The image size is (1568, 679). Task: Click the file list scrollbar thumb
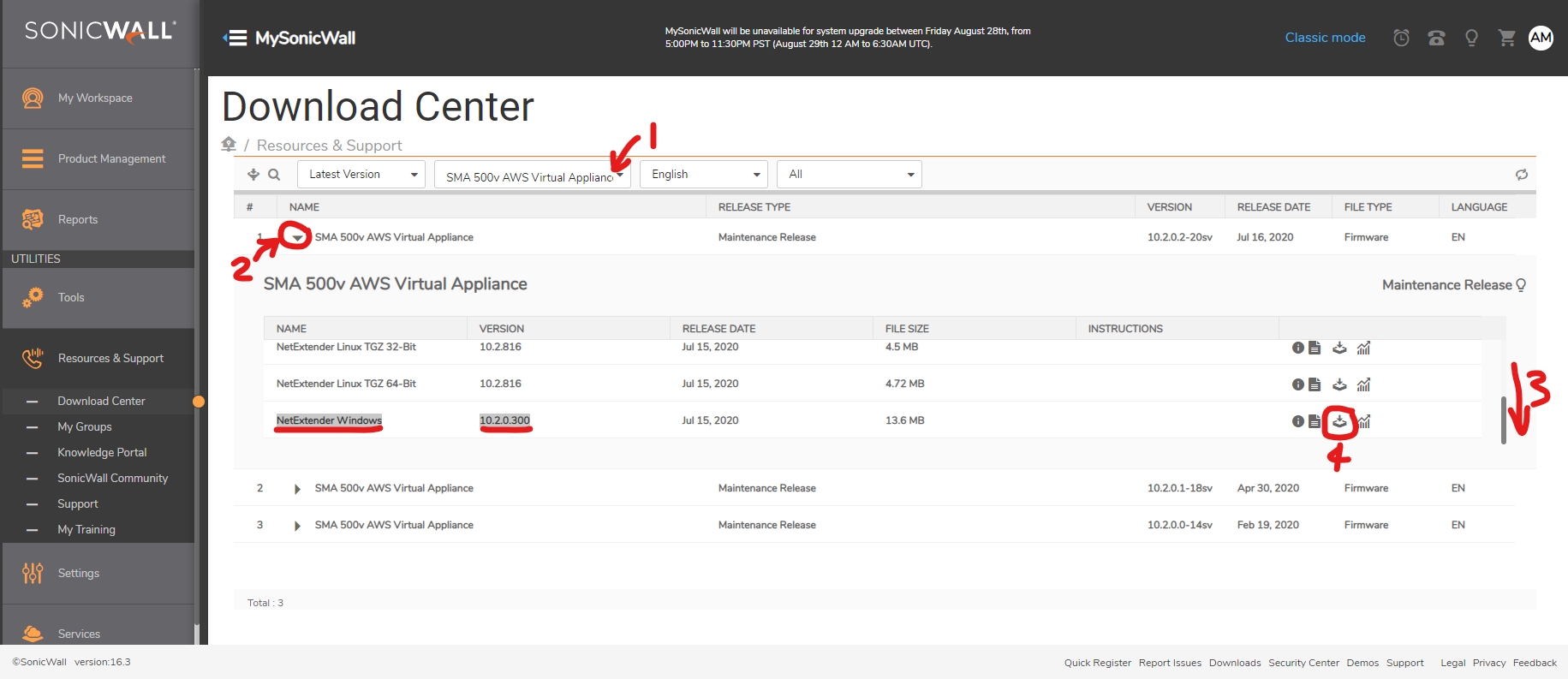pyautogui.click(x=1503, y=420)
